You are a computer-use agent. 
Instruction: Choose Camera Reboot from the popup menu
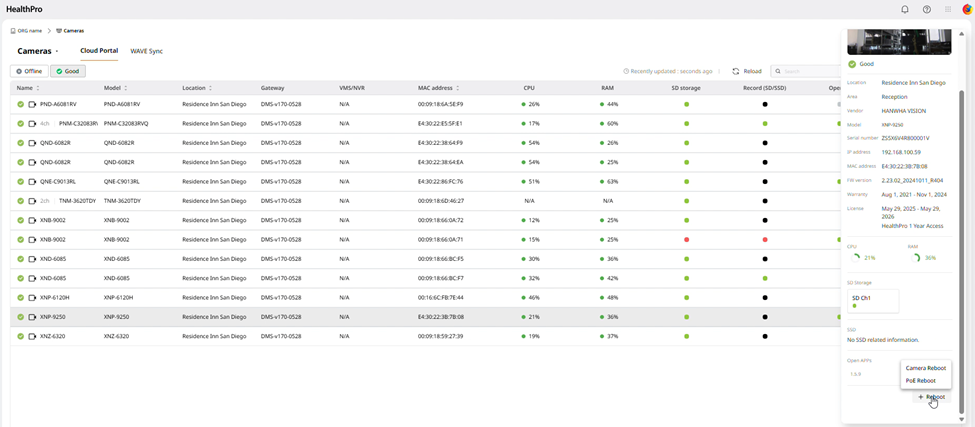(925, 368)
